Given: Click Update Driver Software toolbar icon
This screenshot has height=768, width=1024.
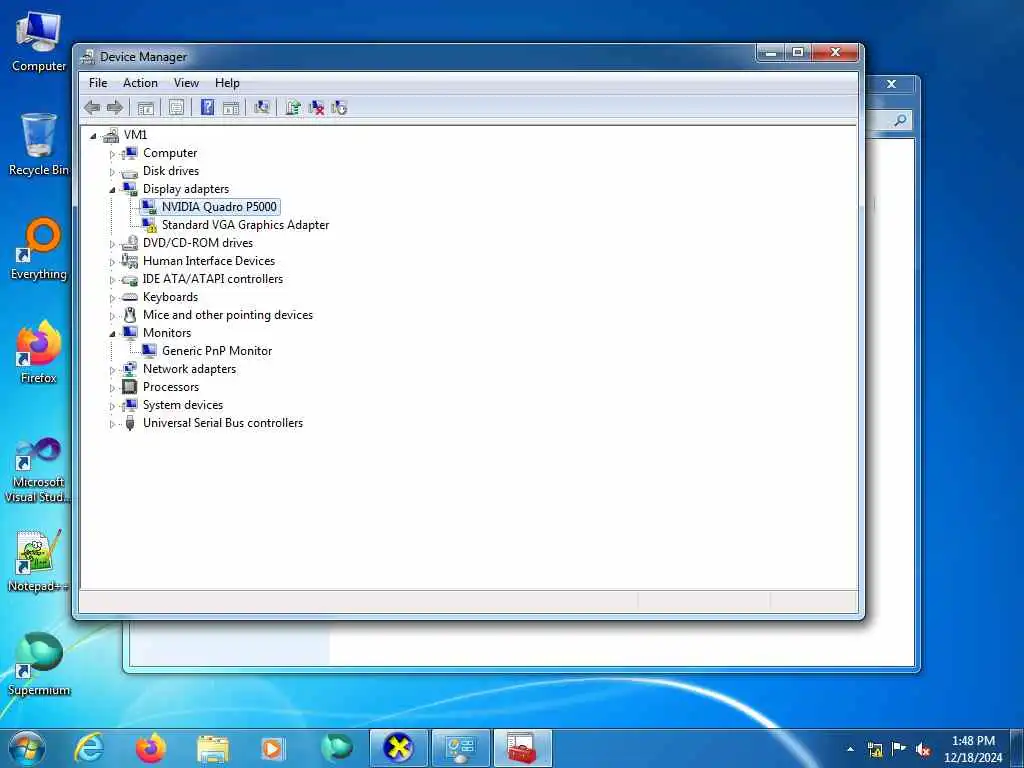Looking at the screenshot, I should [x=293, y=107].
